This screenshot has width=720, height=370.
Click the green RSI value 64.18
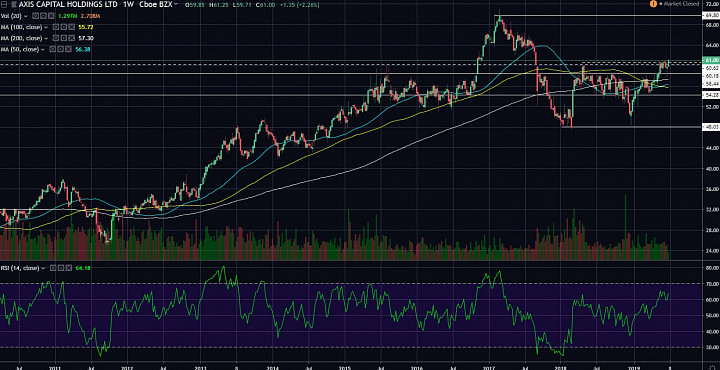point(83,268)
